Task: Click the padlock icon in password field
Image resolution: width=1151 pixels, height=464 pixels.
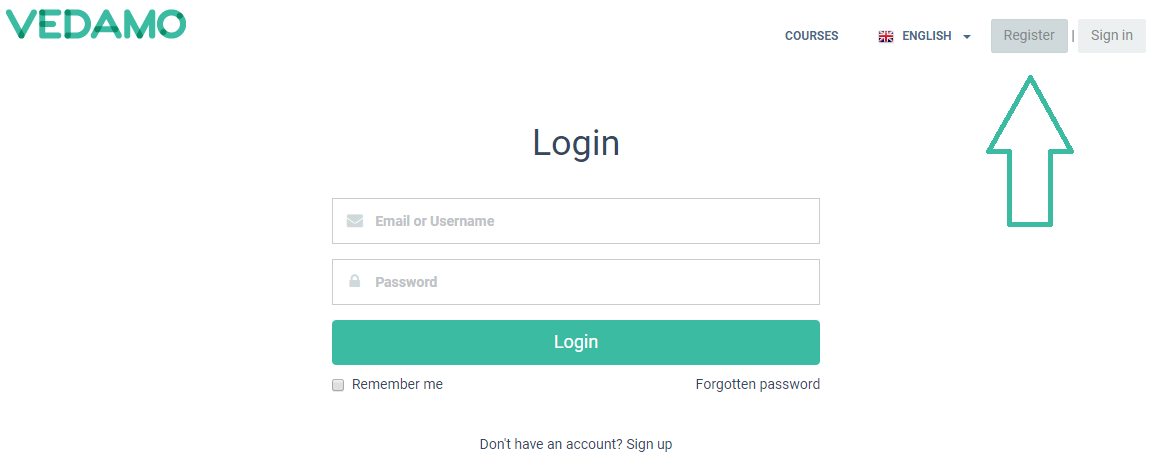Action: coord(355,281)
